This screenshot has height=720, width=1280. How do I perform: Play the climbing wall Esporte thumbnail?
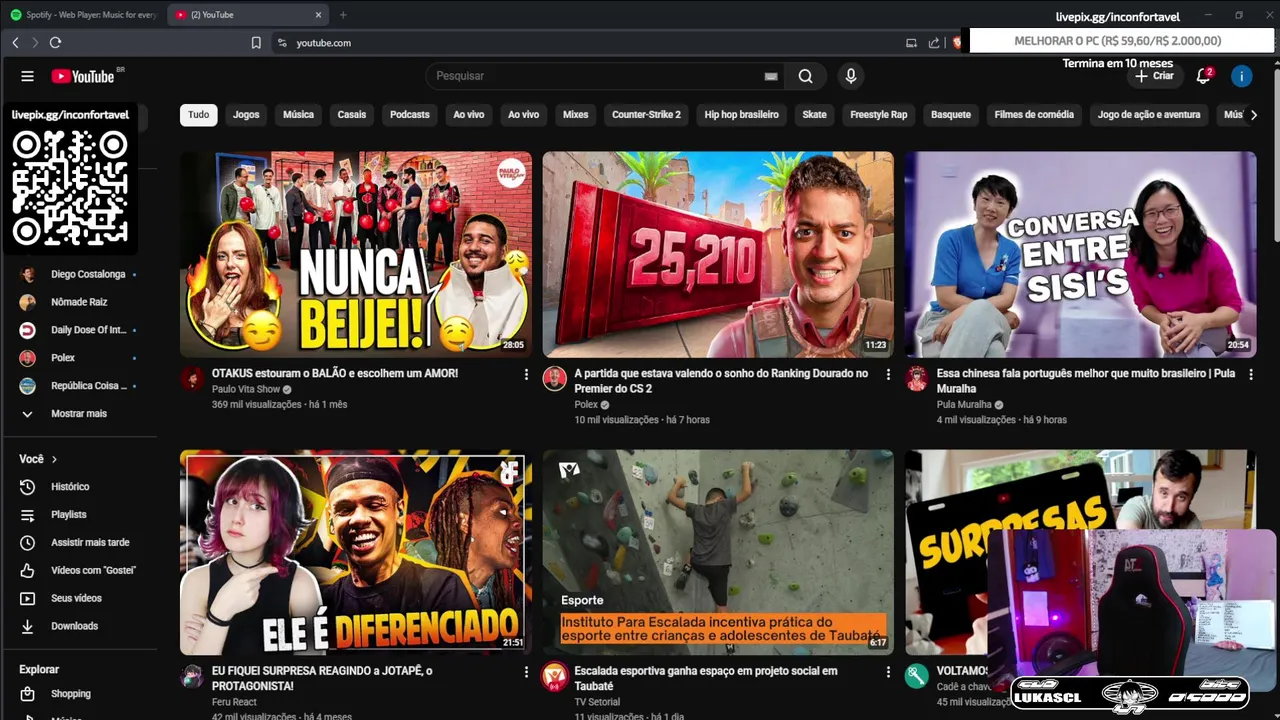coord(718,552)
